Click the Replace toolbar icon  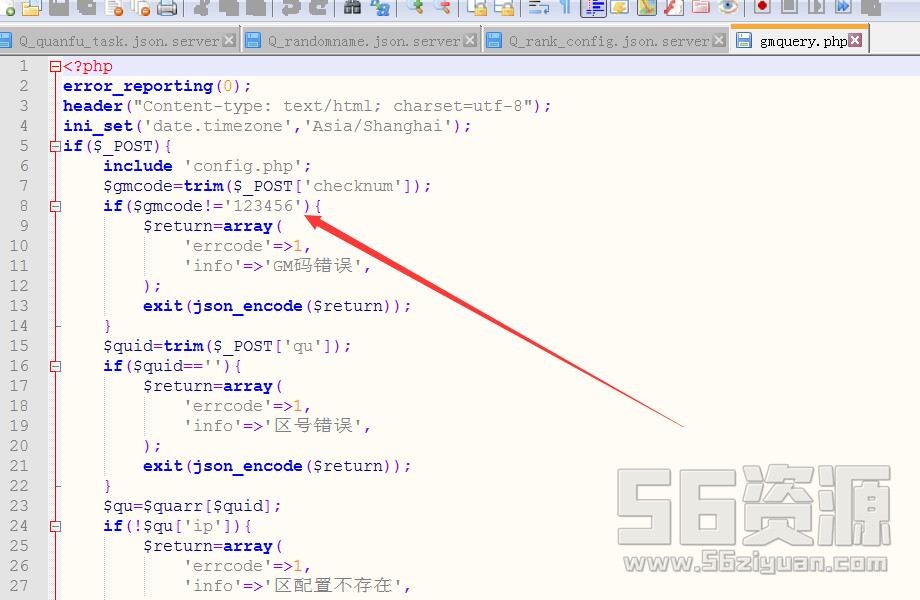[x=380, y=8]
